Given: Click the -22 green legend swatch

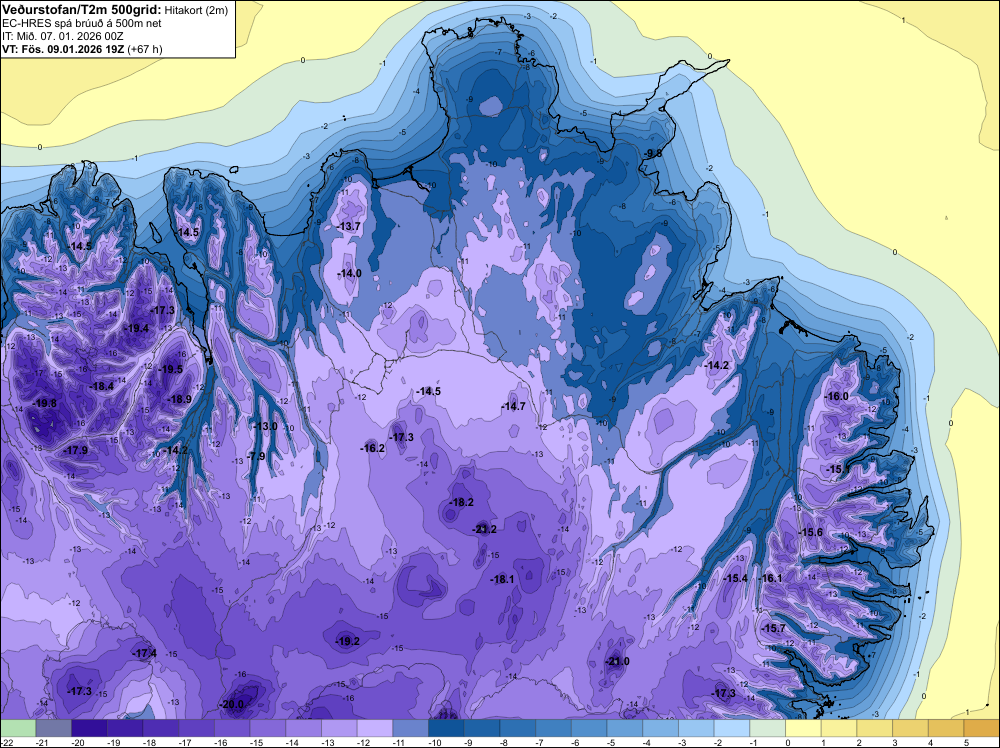Looking at the screenshot, I should point(18,728).
